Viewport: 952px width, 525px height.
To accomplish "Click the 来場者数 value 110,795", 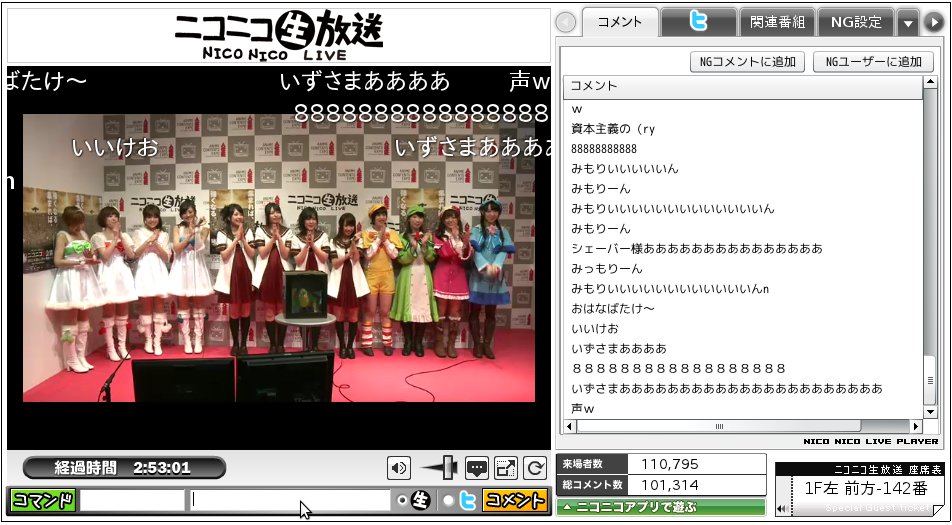I will (x=670, y=464).
